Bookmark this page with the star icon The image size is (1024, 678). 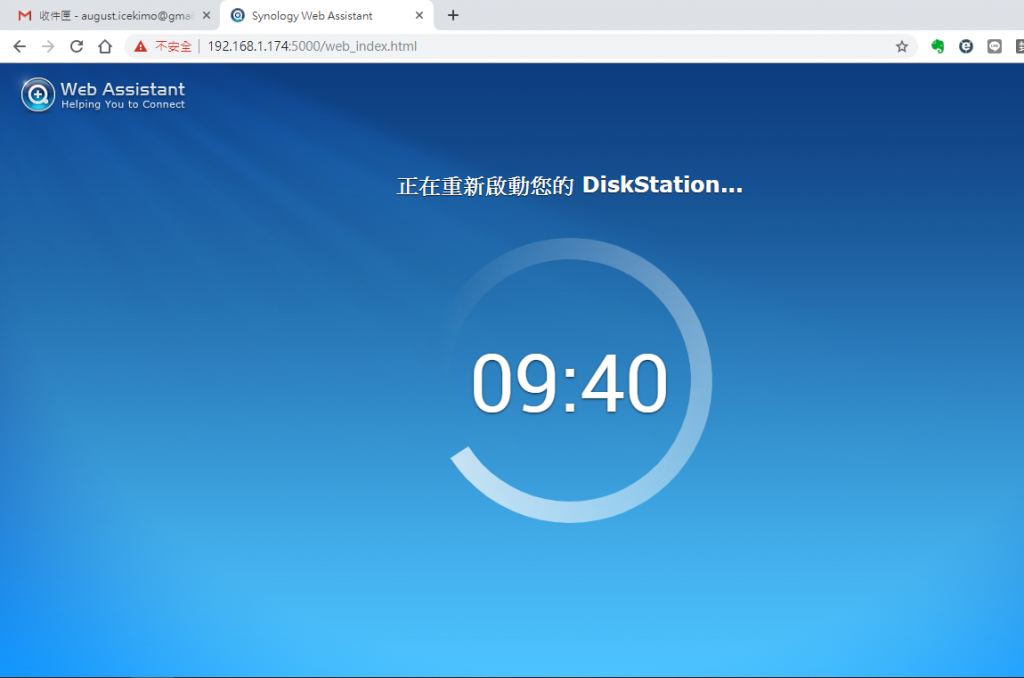[x=902, y=46]
